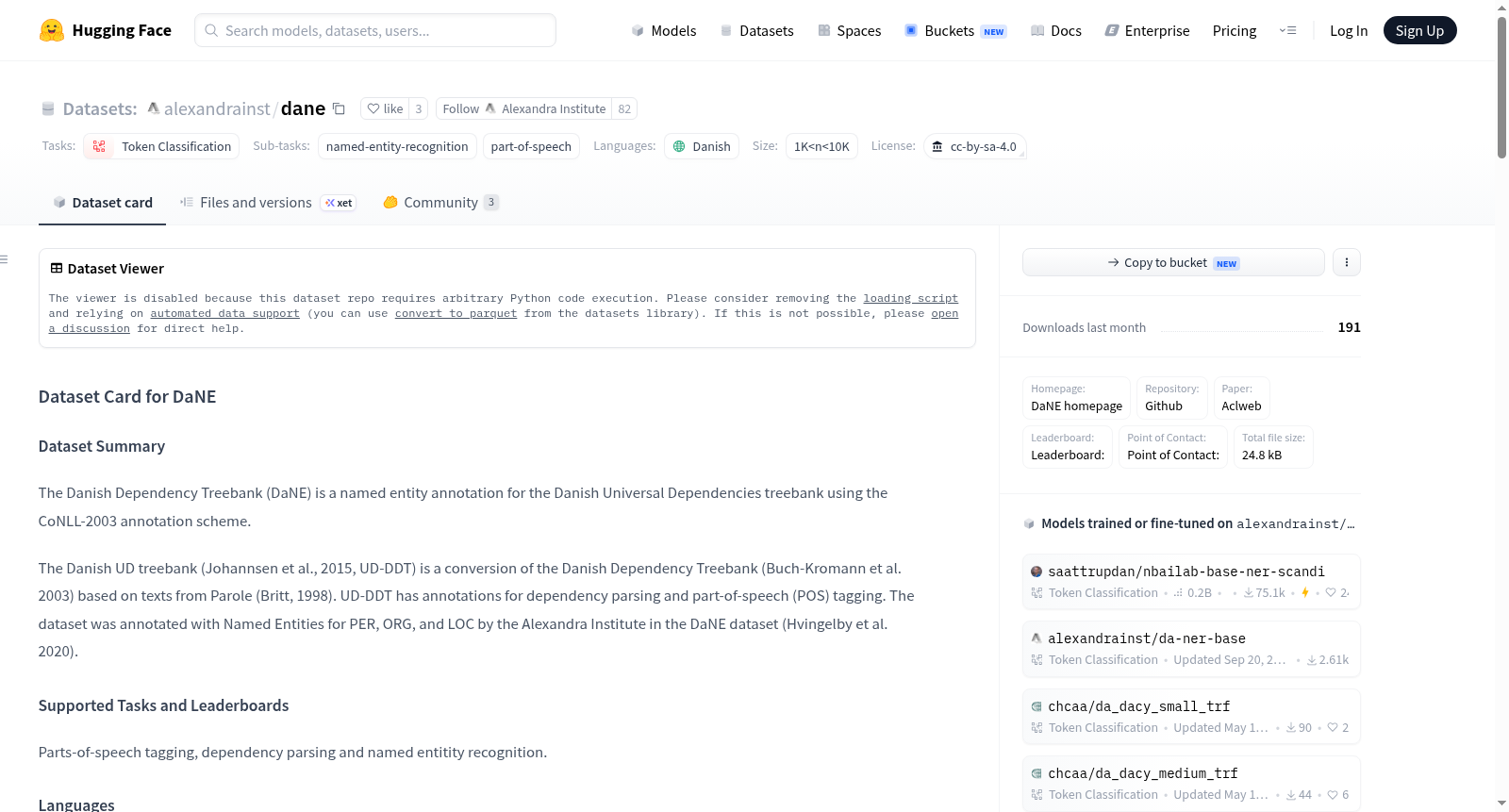Open saattrupdan/nbailab-base-ner-scandi model card
Viewport: 1509px width, 812px height.
point(1186,572)
